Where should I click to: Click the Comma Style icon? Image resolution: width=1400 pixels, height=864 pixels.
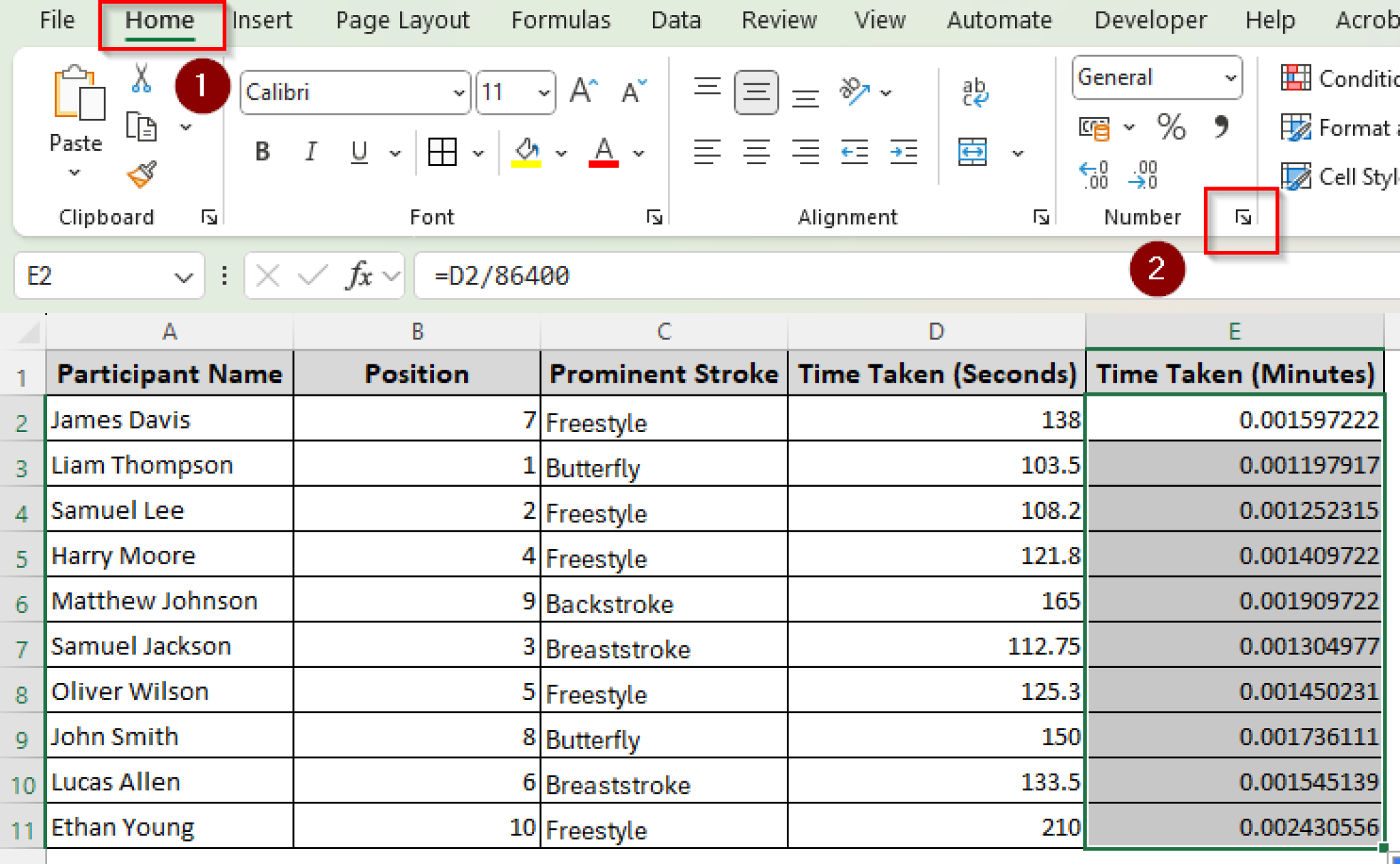pos(1221,127)
